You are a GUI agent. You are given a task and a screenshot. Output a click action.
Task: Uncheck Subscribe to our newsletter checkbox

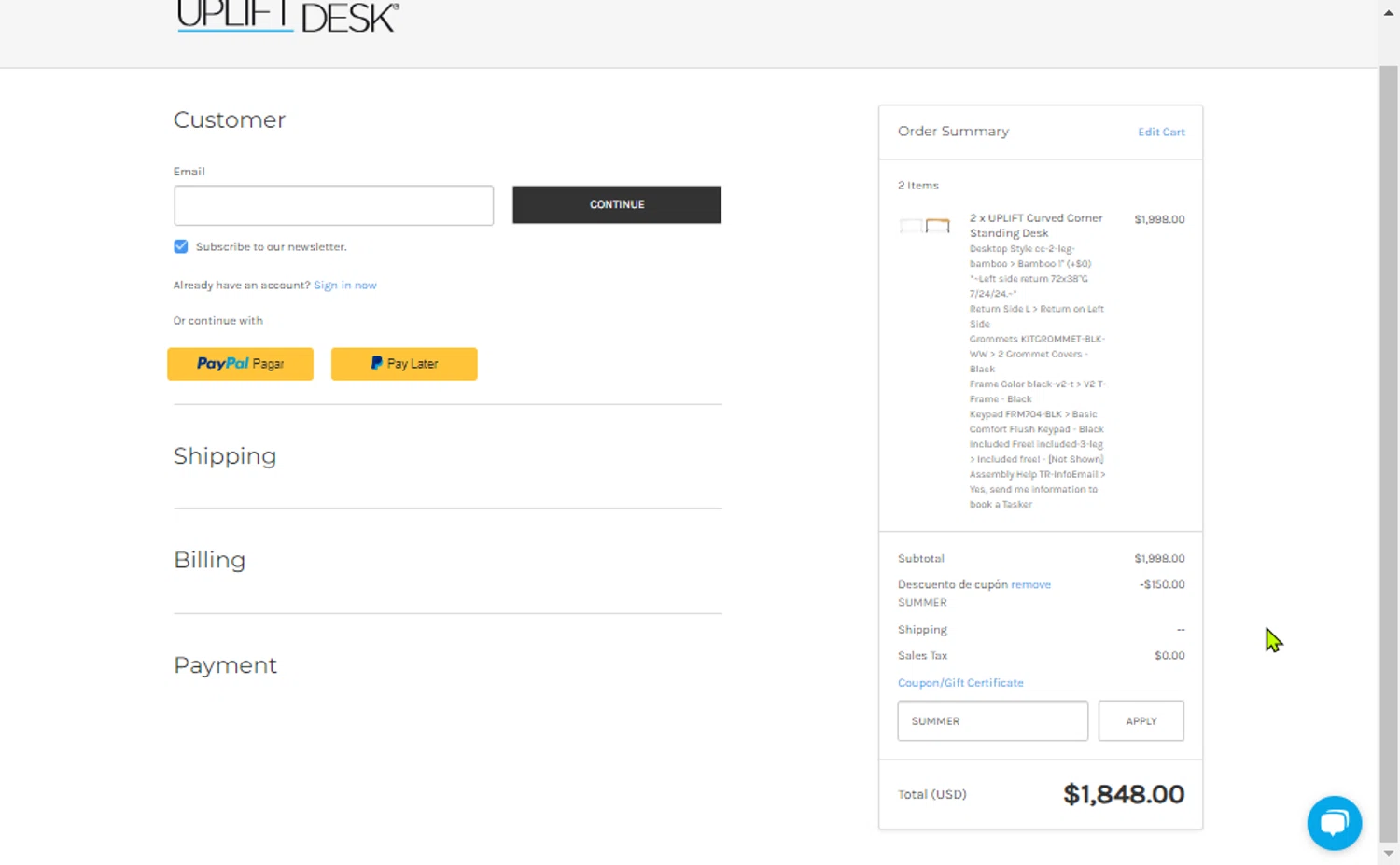point(181,246)
